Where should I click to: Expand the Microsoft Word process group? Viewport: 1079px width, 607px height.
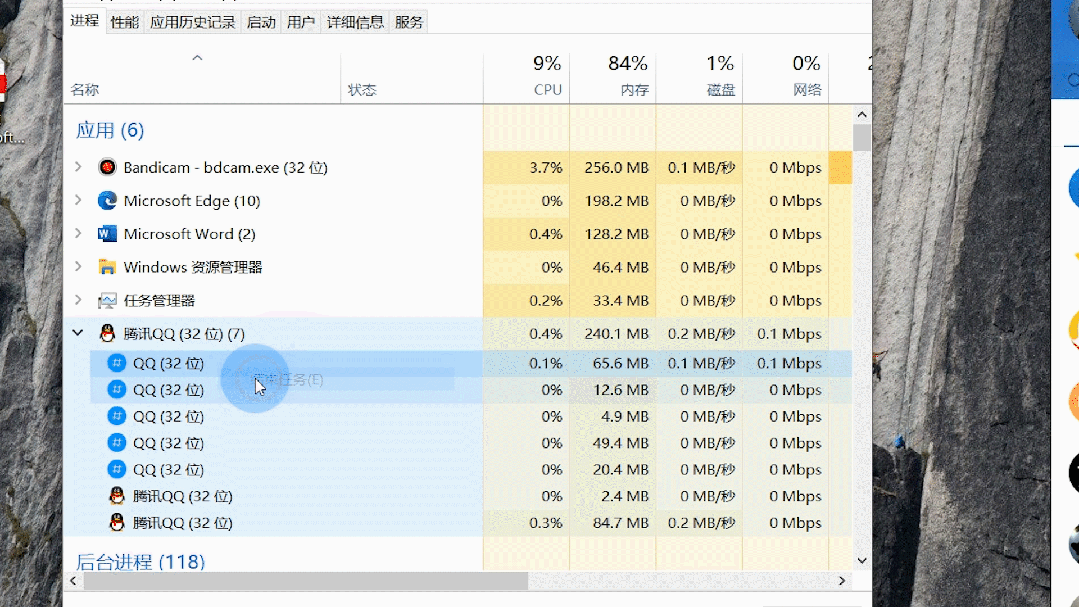point(78,234)
